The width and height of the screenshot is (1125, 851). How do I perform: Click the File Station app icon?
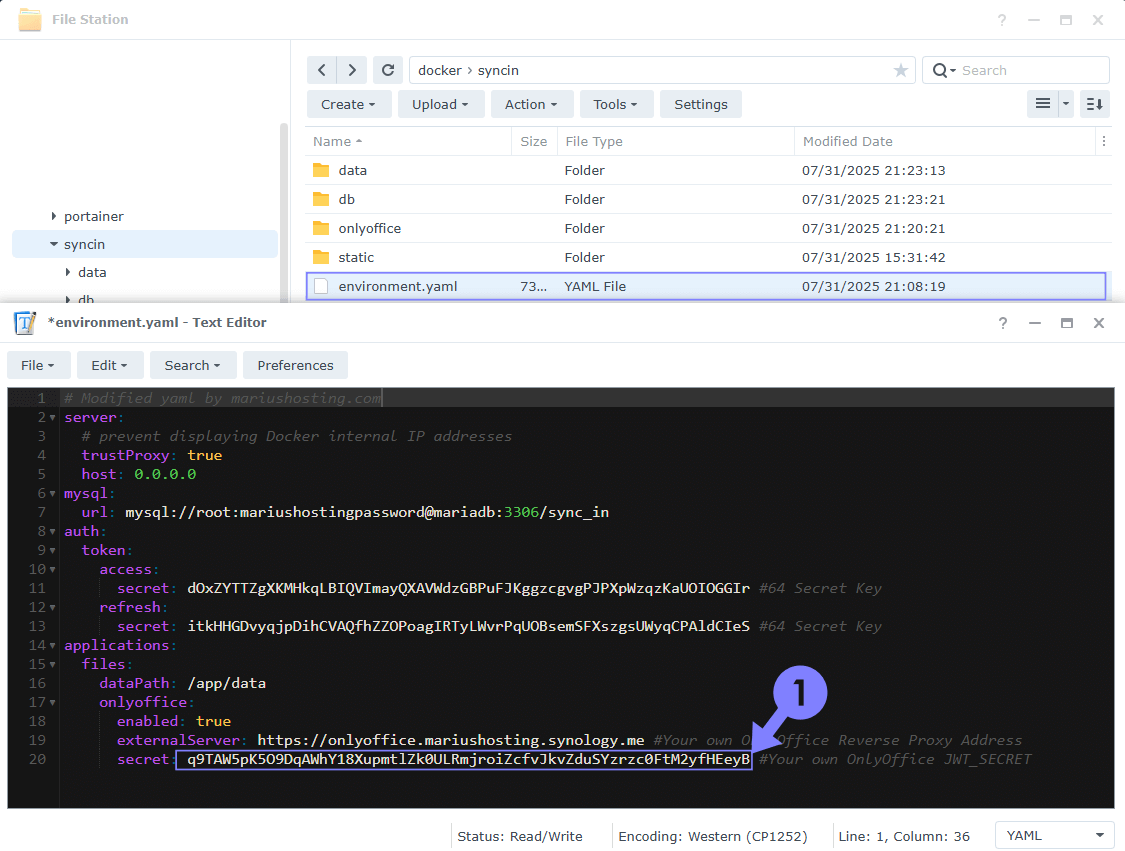(x=29, y=19)
